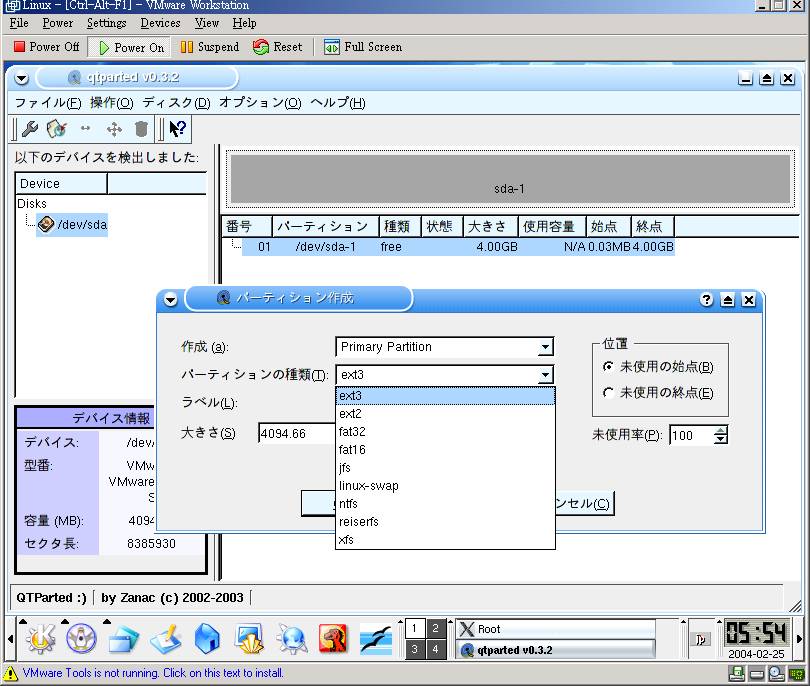The image size is (810, 686).
Task: Click VMware Tools install text link
Action: point(153,673)
